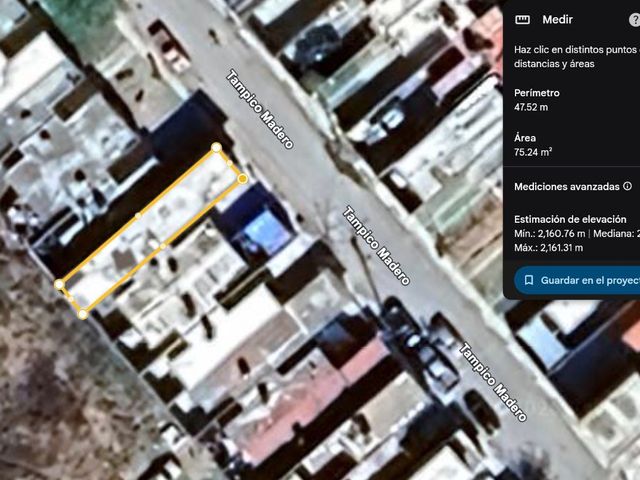Click the area value 75.24 m²
640x480 pixels.
(533, 152)
